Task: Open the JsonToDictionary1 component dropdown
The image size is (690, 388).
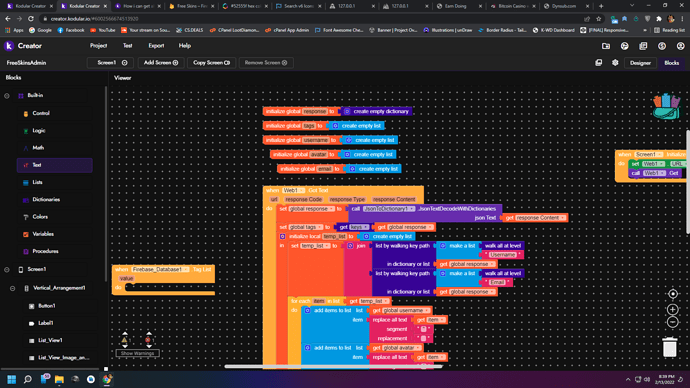Action: pos(389,209)
